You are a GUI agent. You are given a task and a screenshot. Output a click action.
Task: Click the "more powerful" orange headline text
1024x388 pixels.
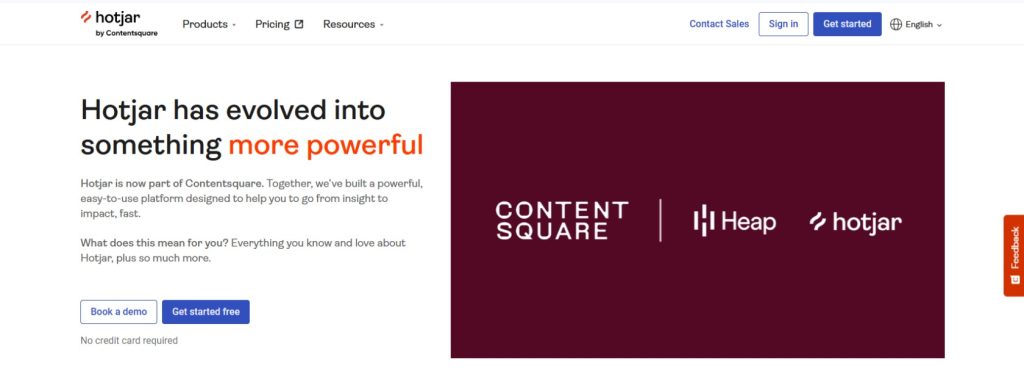coord(326,144)
